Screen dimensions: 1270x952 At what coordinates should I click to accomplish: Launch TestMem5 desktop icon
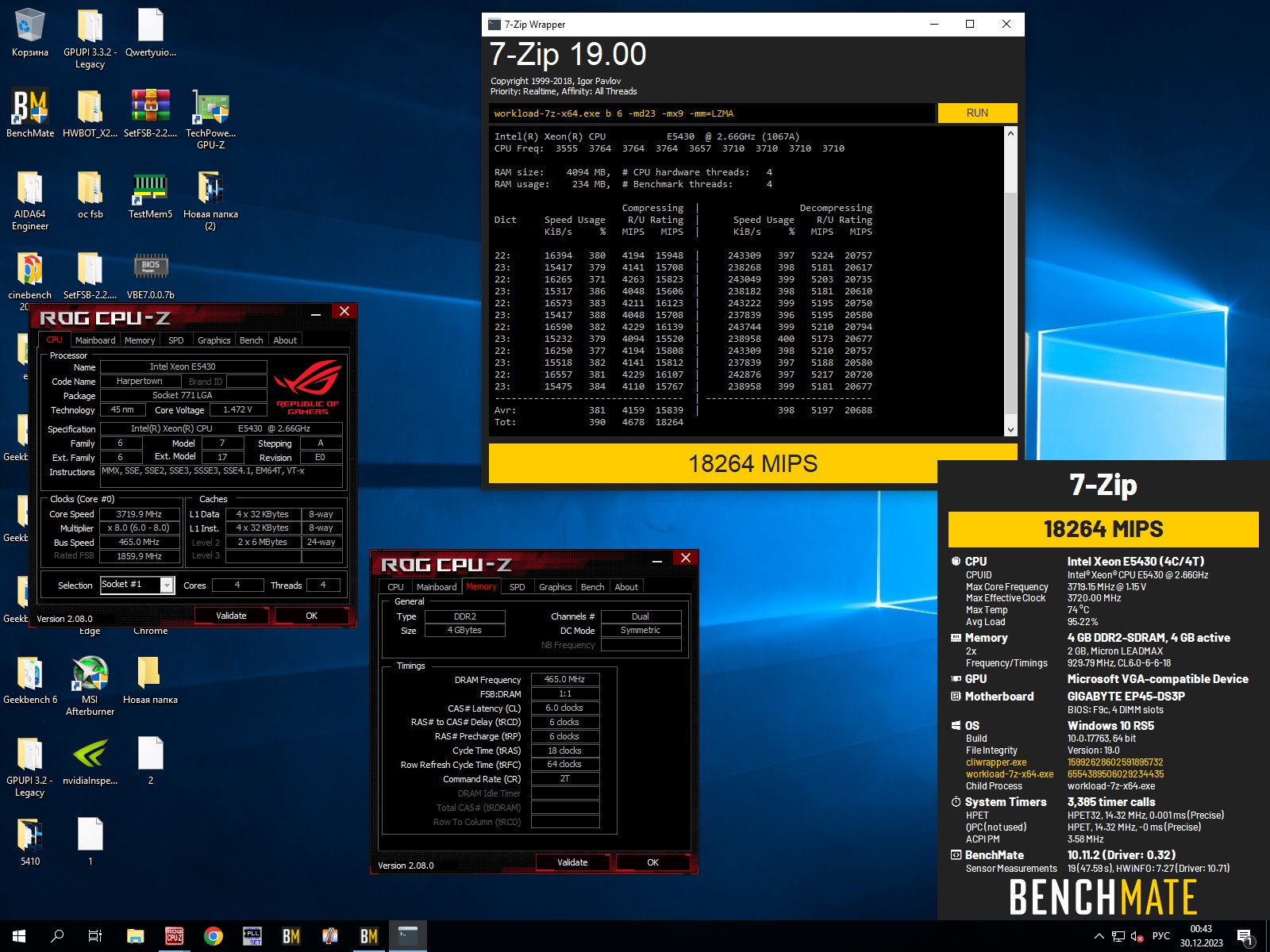pos(150,194)
